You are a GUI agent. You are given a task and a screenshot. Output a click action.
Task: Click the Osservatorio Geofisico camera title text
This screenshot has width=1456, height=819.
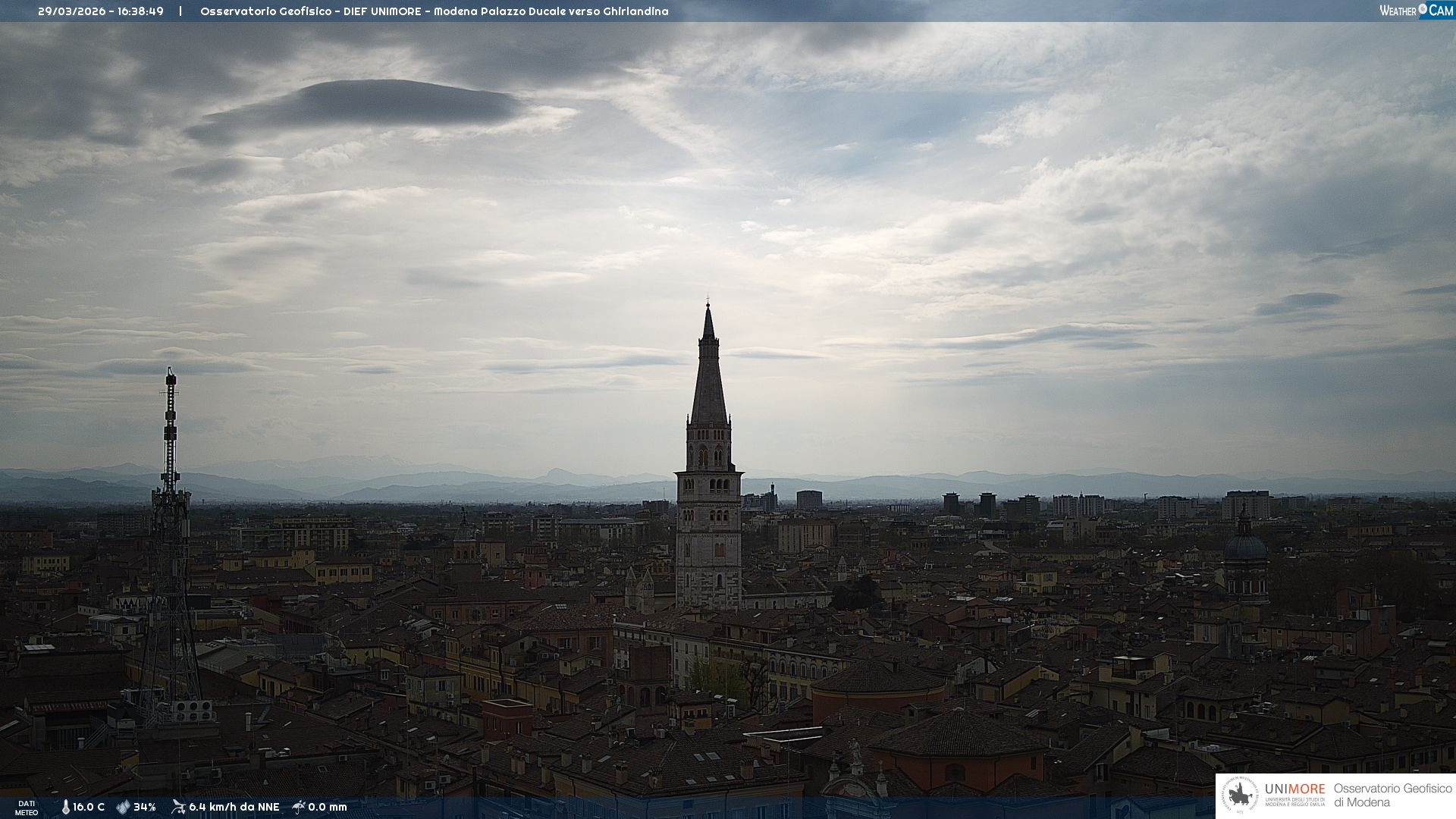pyautogui.click(x=434, y=11)
